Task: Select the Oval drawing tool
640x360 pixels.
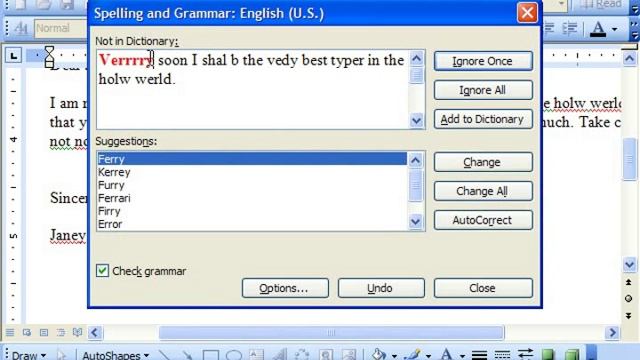Action: click(x=233, y=354)
